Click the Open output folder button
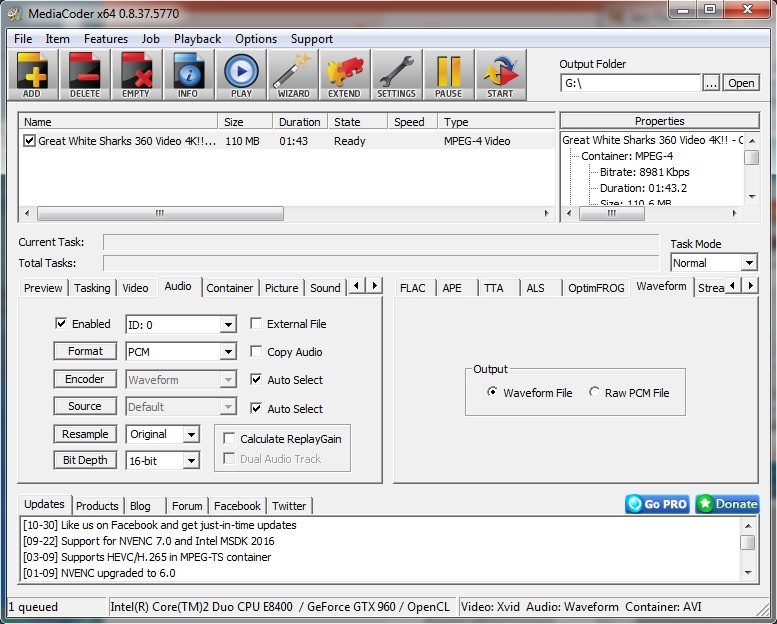Screen dimensions: 777x624 [741, 83]
